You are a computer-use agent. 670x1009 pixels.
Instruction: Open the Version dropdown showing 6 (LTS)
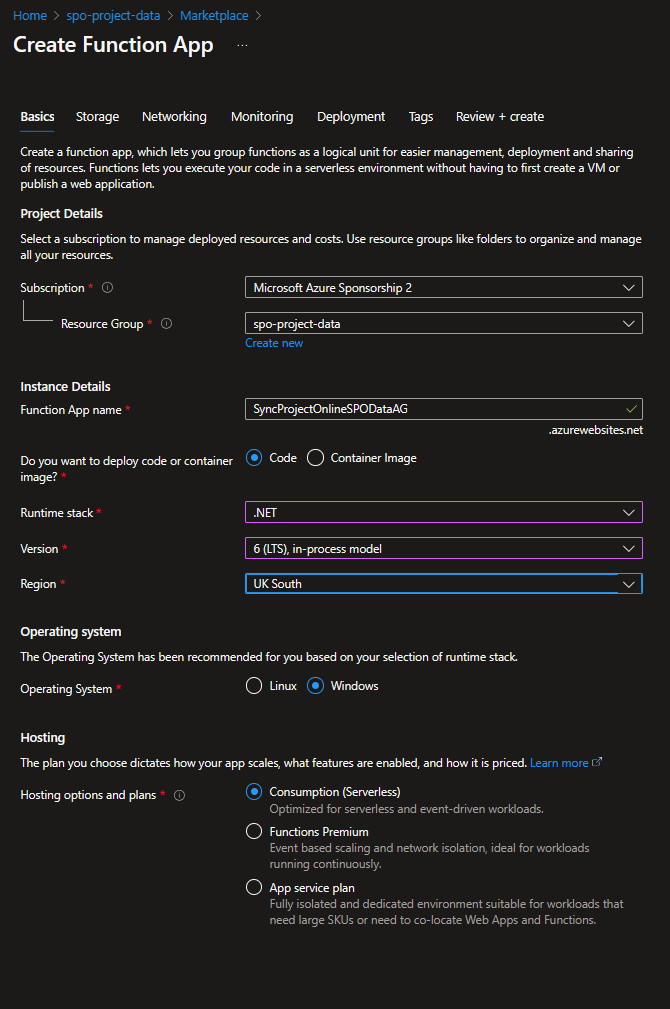click(629, 548)
